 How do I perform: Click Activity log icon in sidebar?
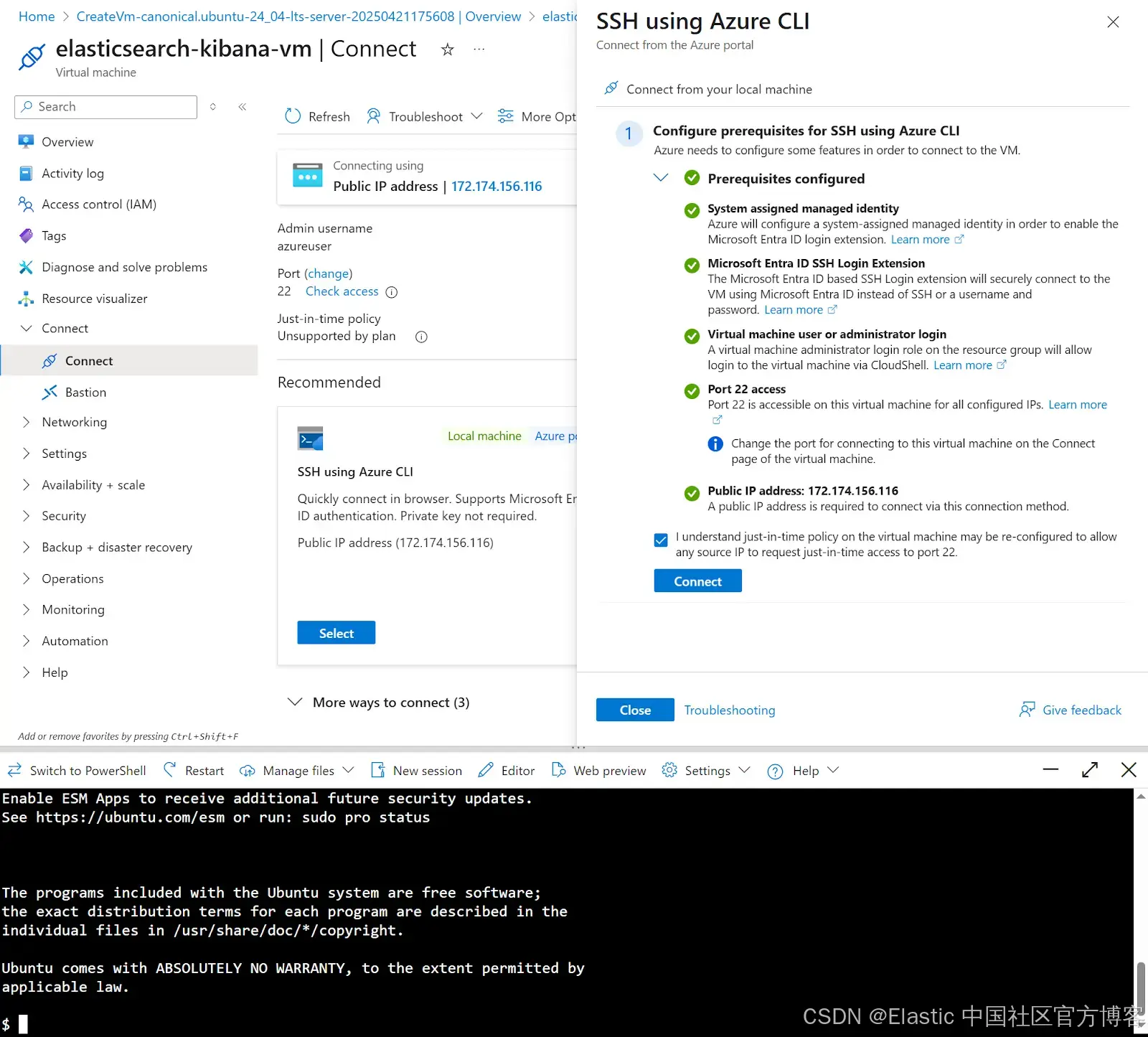[x=26, y=173]
